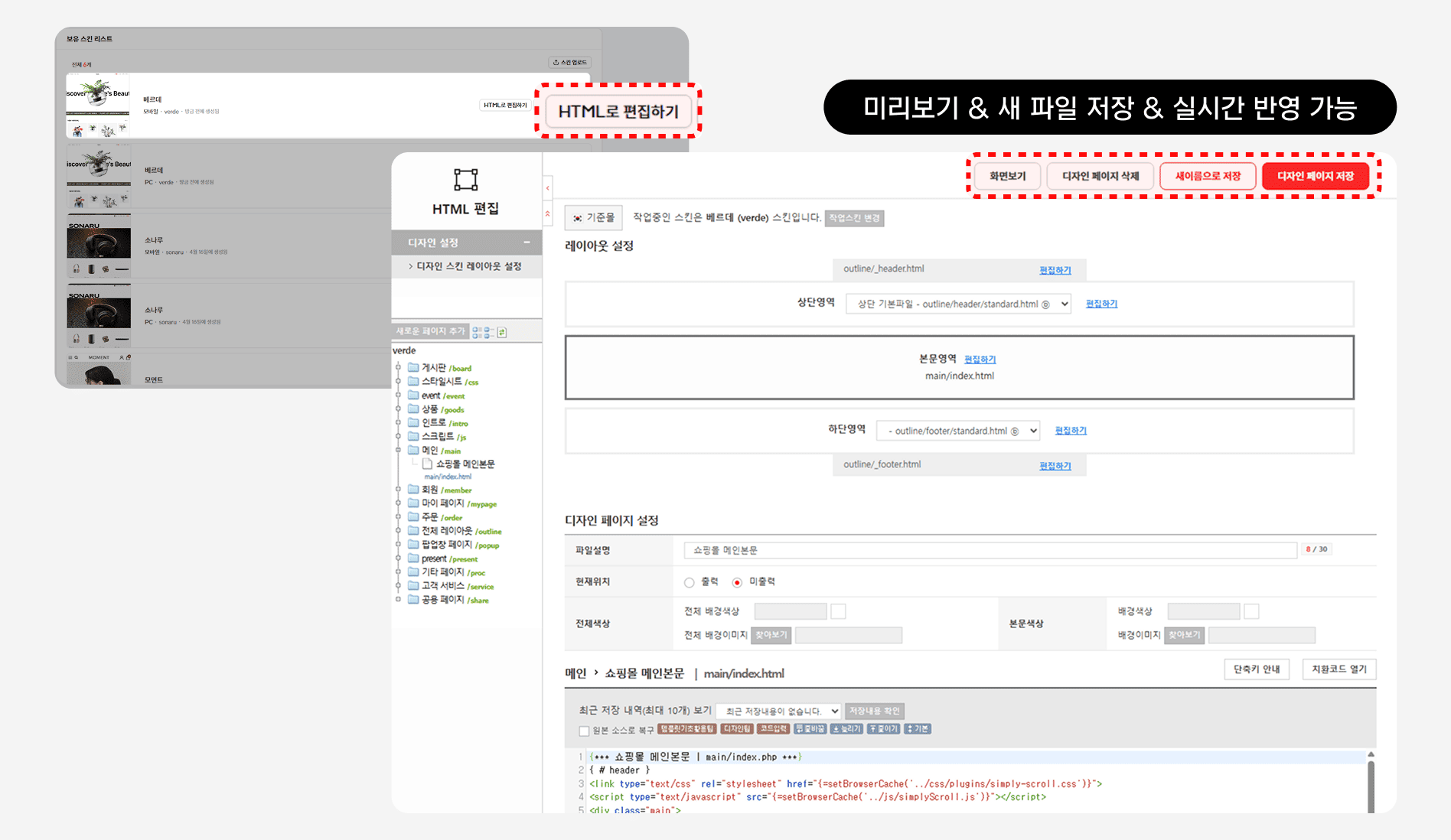Select the 출력 radio button under 현재위치
The width and height of the screenshot is (1451, 840).
(x=689, y=581)
